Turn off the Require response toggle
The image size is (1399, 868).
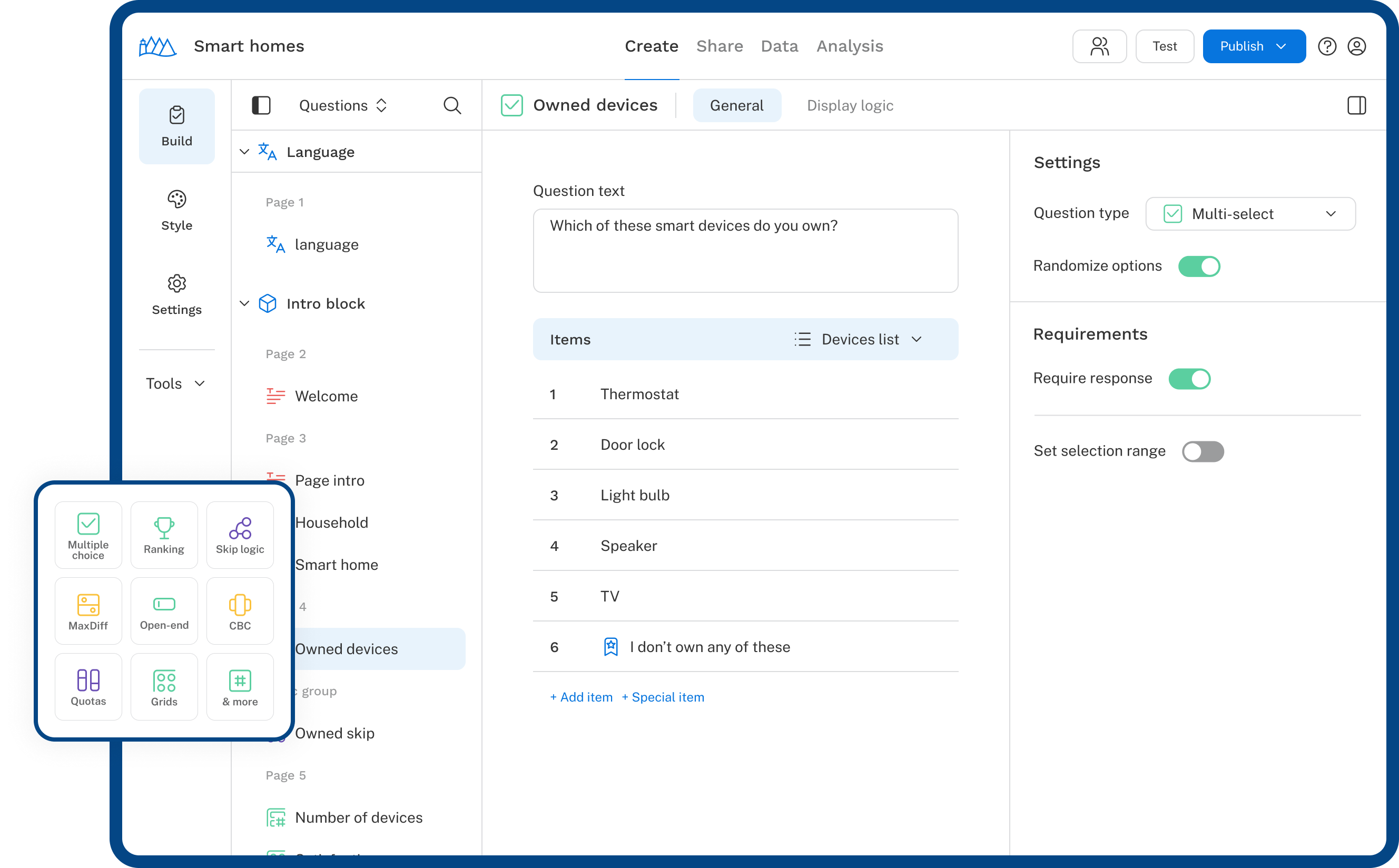(x=1190, y=379)
